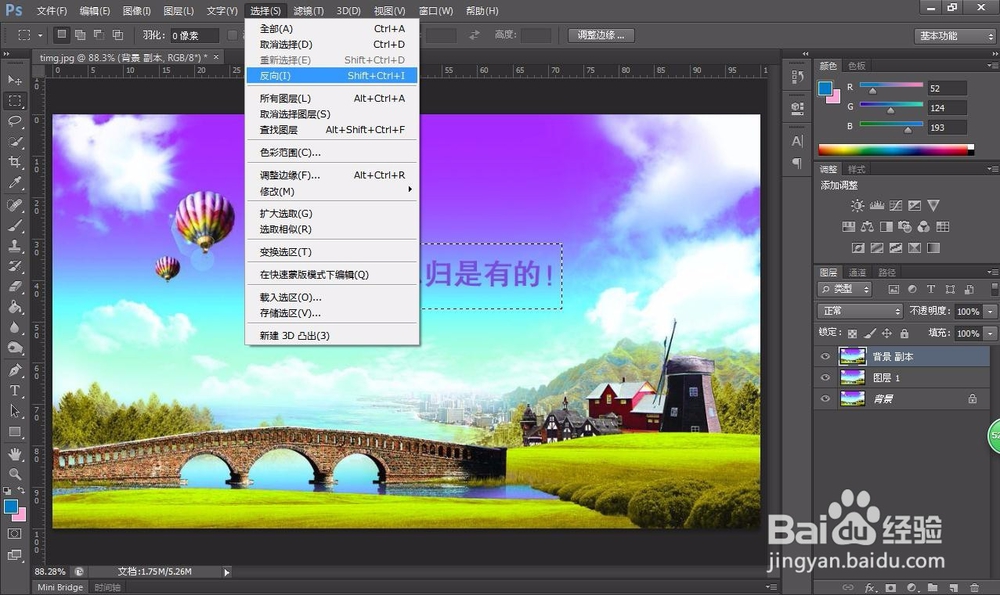Image resolution: width=1000 pixels, height=595 pixels.
Task: Toggle visibility of the 背景 layer
Action: click(825, 399)
